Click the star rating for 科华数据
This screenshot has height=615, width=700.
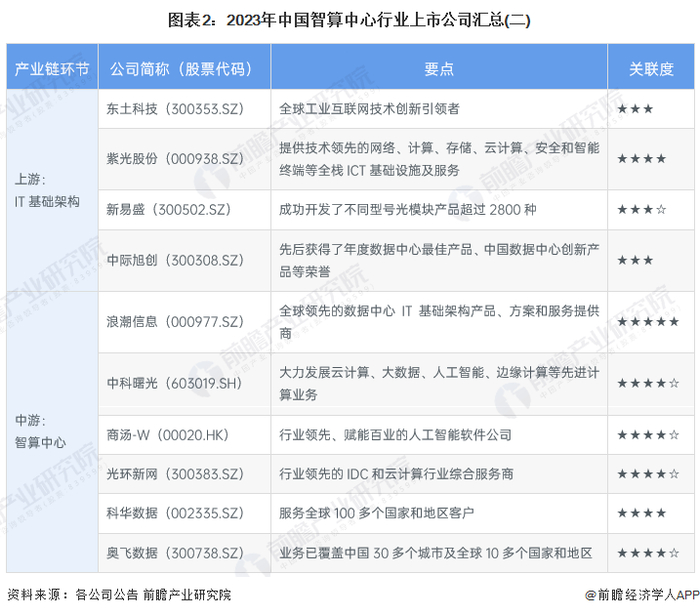642,513
